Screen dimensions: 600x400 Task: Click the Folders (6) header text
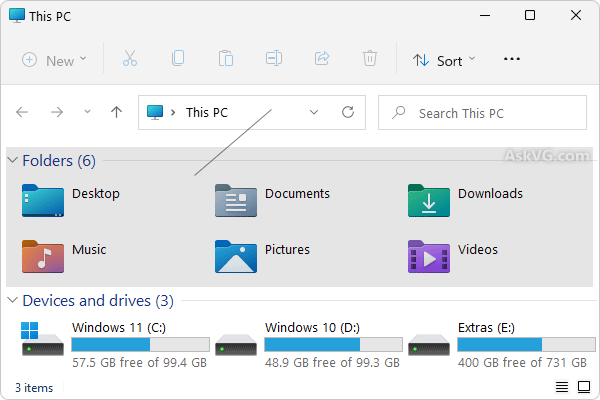coord(59,161)
